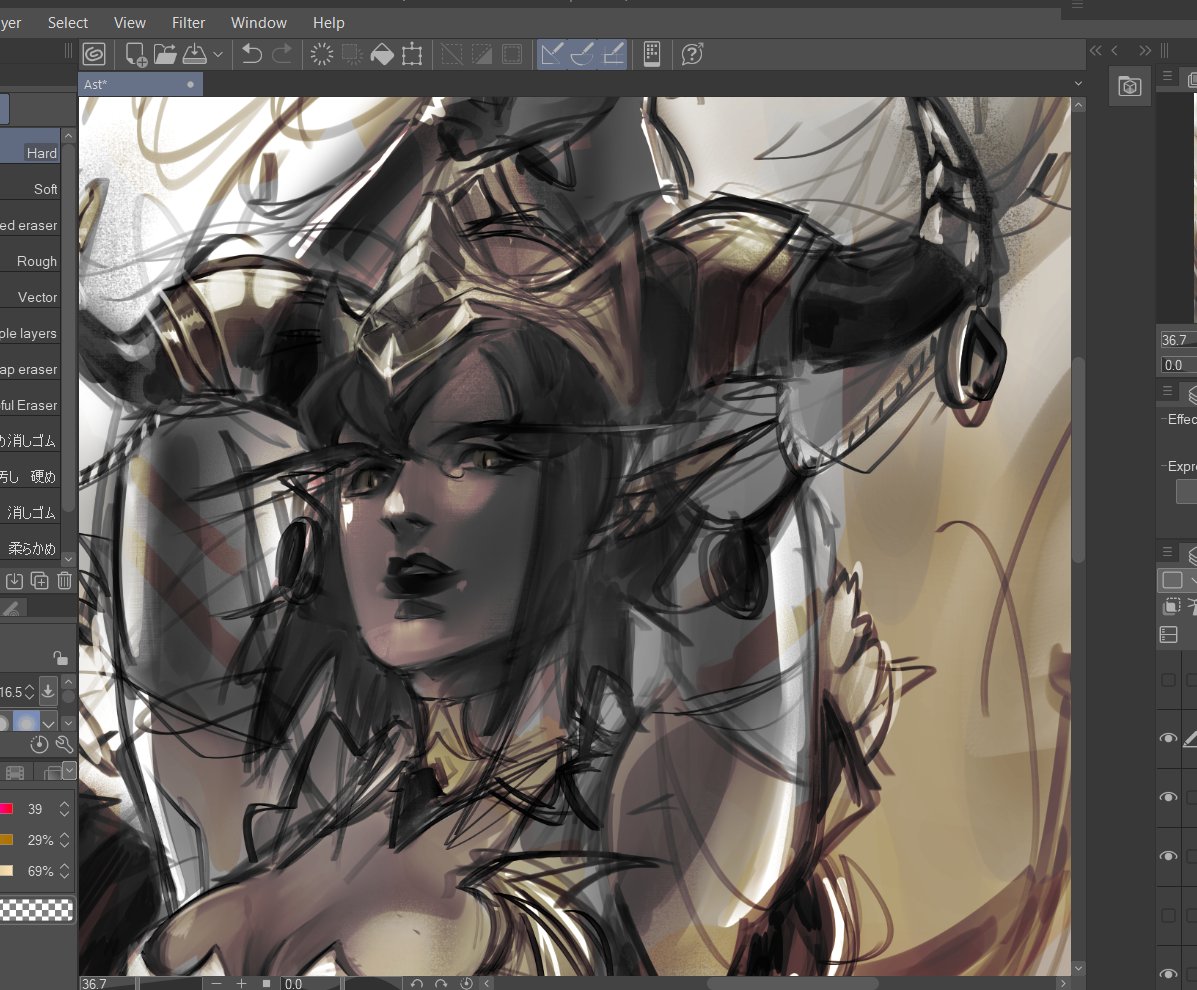Select the highlighted hardness preset thumbnail
Screen dimensions: 1197x990
[26, 721]
